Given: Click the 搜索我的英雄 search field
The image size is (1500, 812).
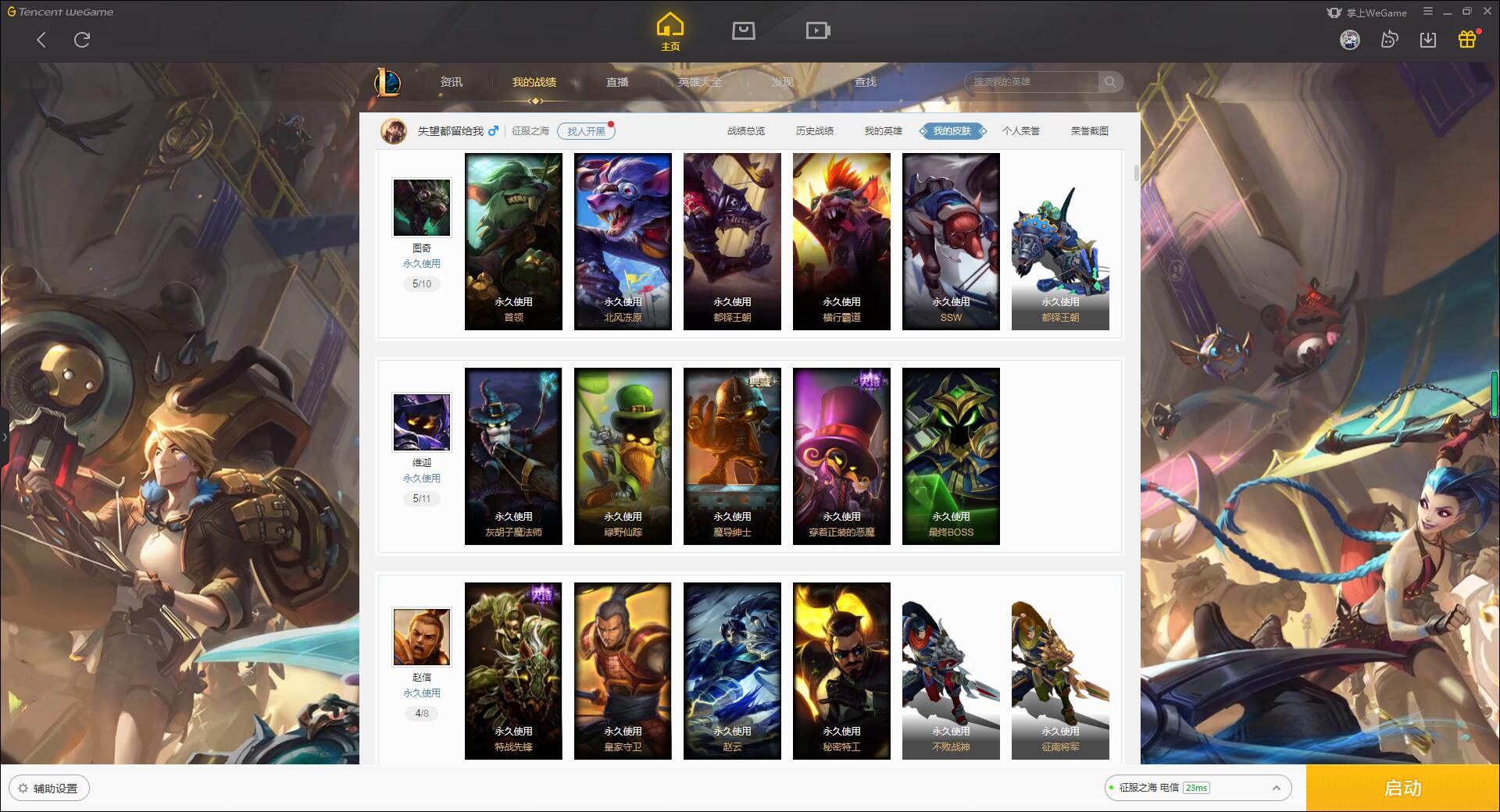Looking at the screenshot, I should pos(1031,82).
